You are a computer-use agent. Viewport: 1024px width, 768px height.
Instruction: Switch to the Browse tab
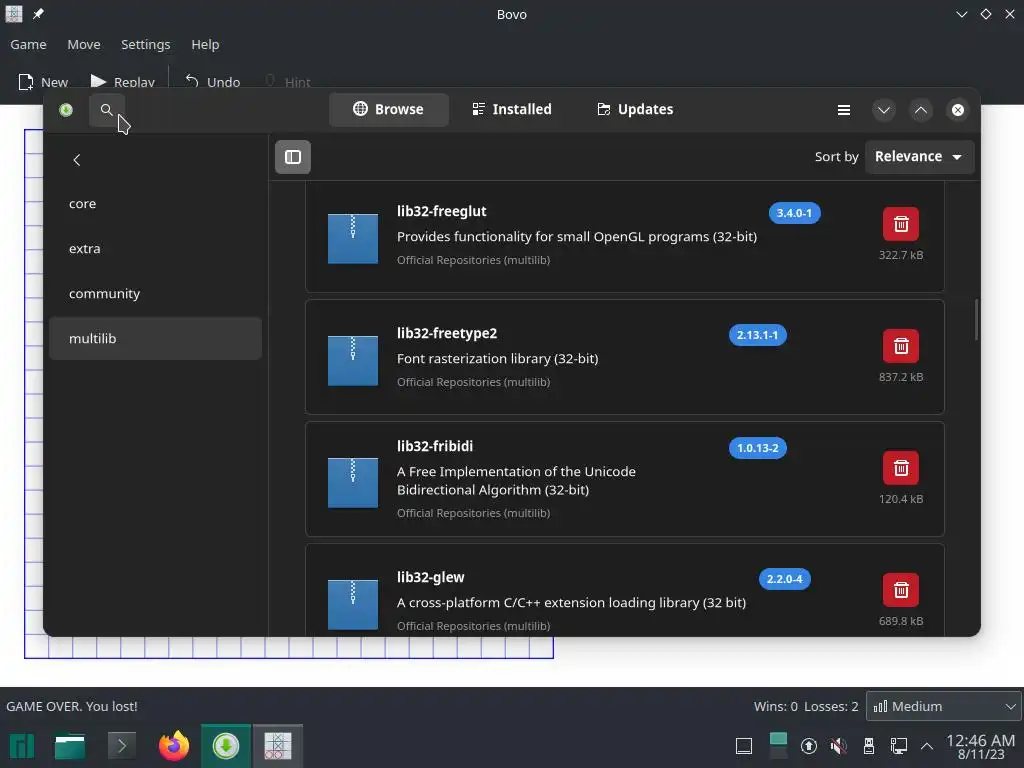[x=389, y=109]
